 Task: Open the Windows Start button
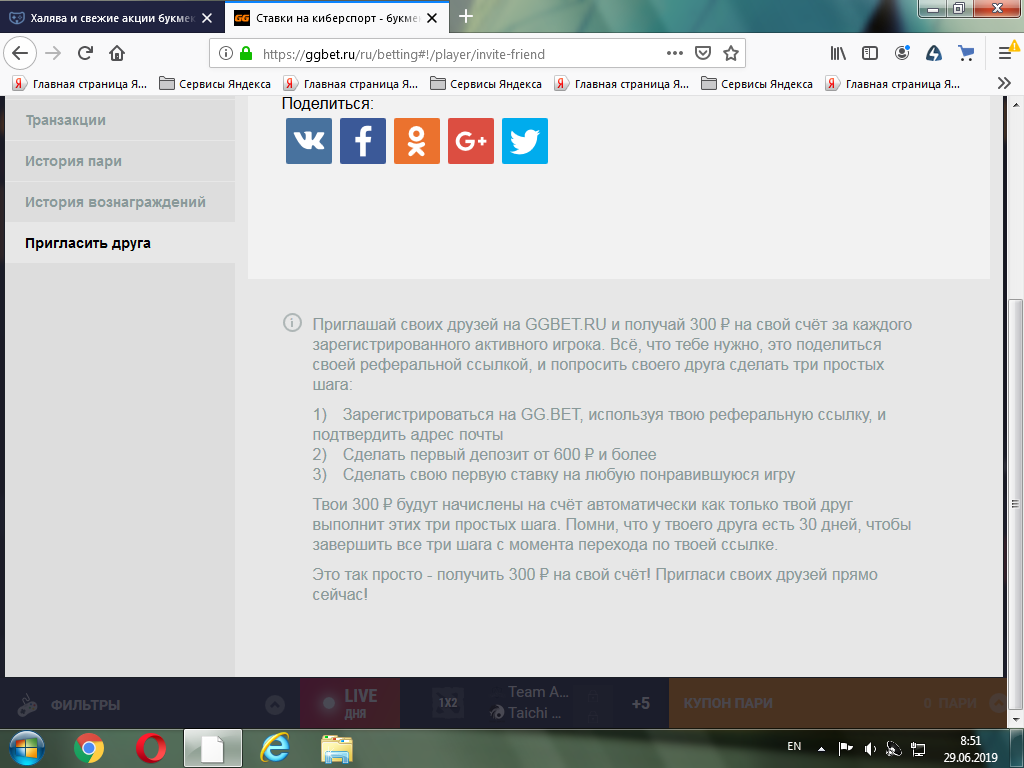coord(27,748)
